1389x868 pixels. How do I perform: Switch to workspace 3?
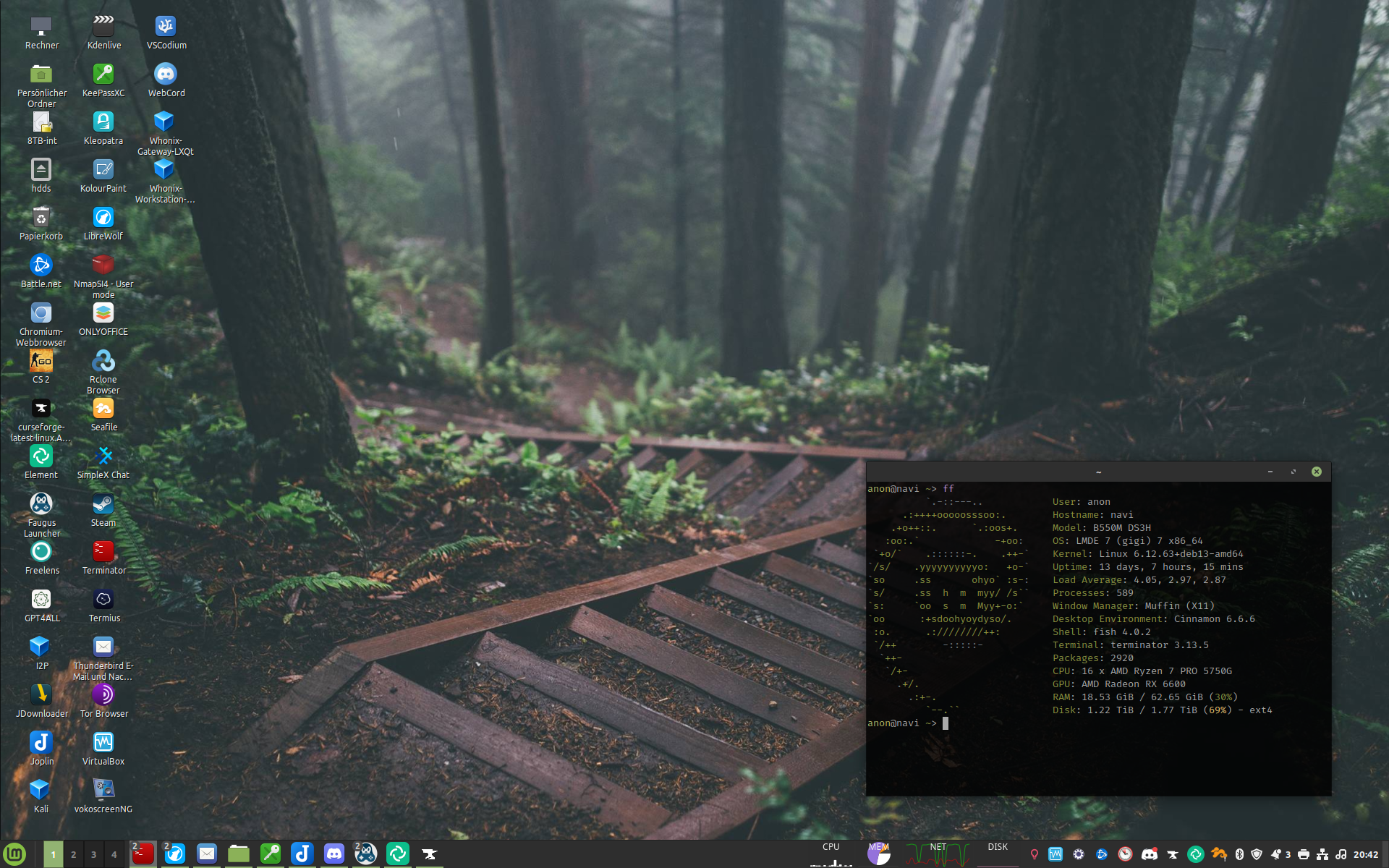click(x=93, y=854)
